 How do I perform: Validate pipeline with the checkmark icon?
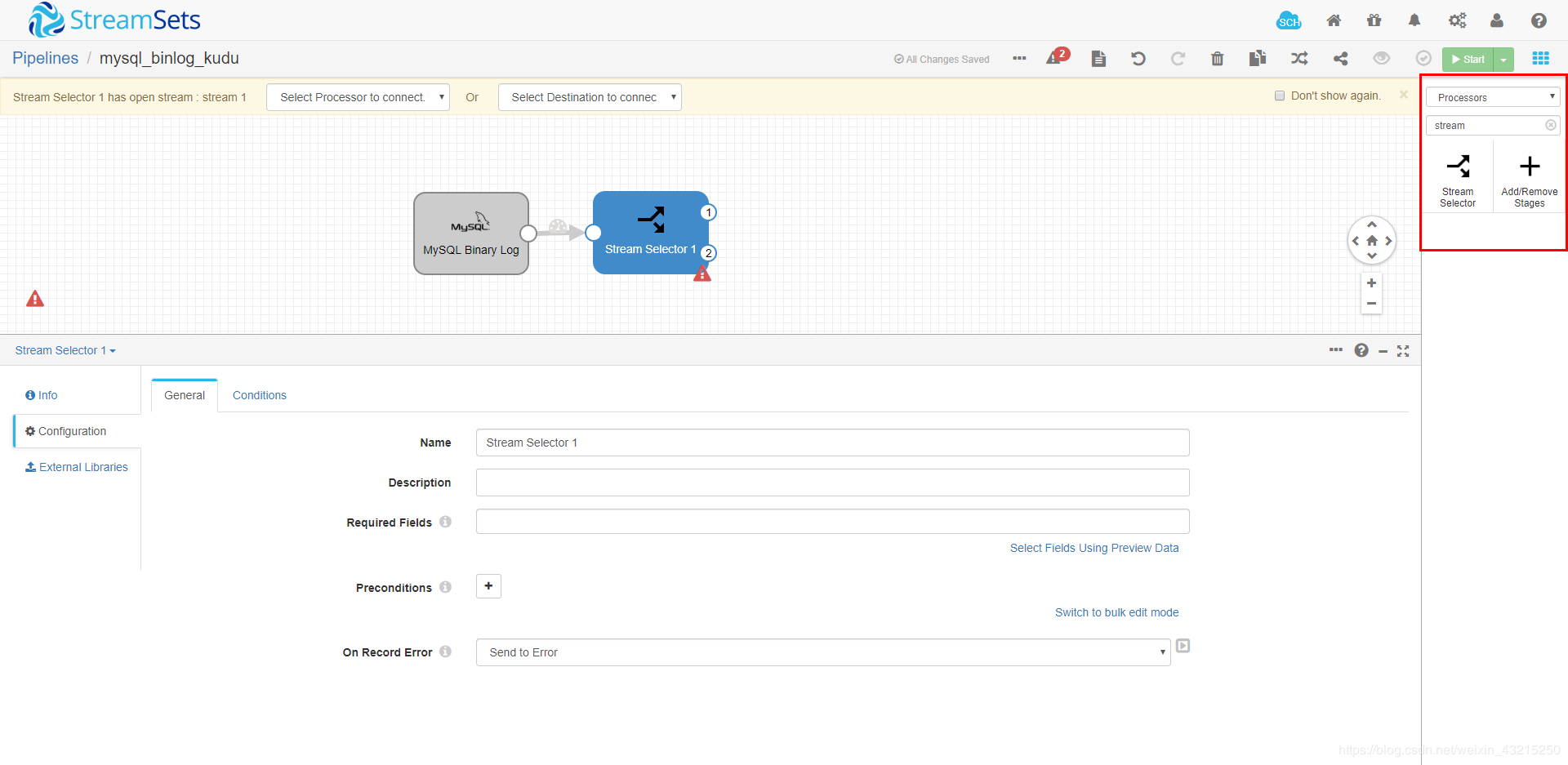pyautogui.click(x=1423, y=59)
